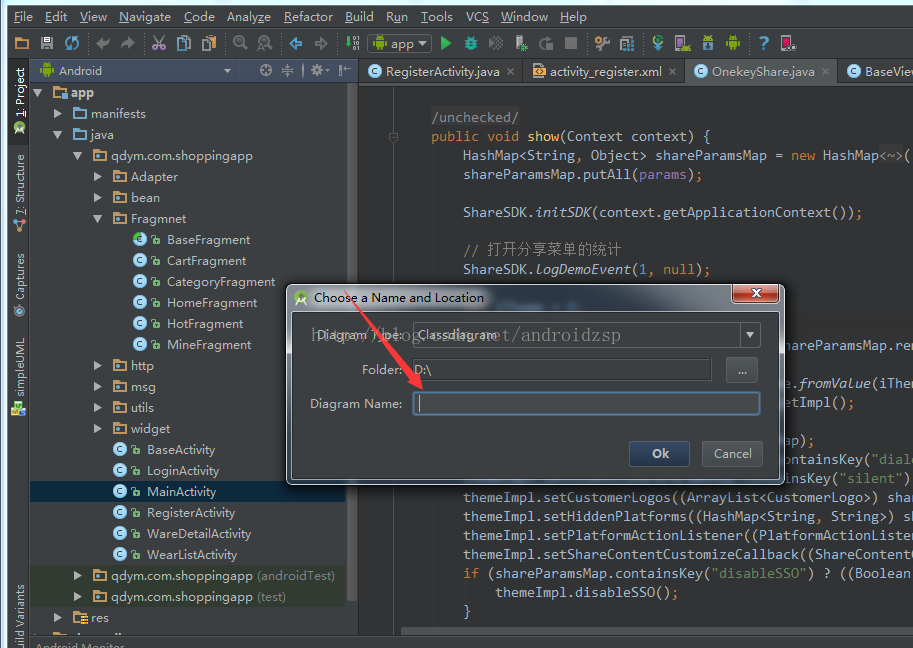The height and width of the screenshot is (648, 913).
Task: Run the app with green play icon
Action: pyautogui.click(x=446, y=43)
